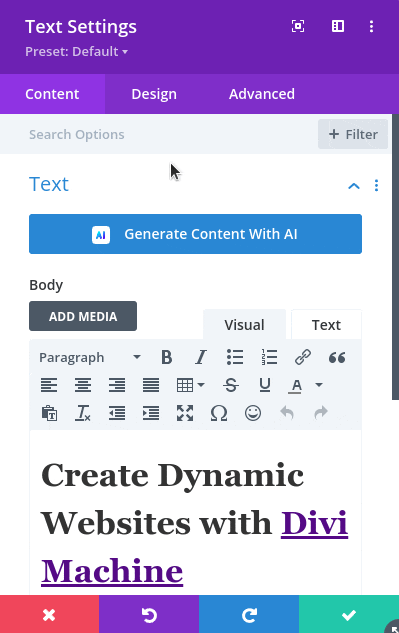Select the Text editor tab
Image resolution: width=399 pixels, height=633 pixels.
click(326, 325)
